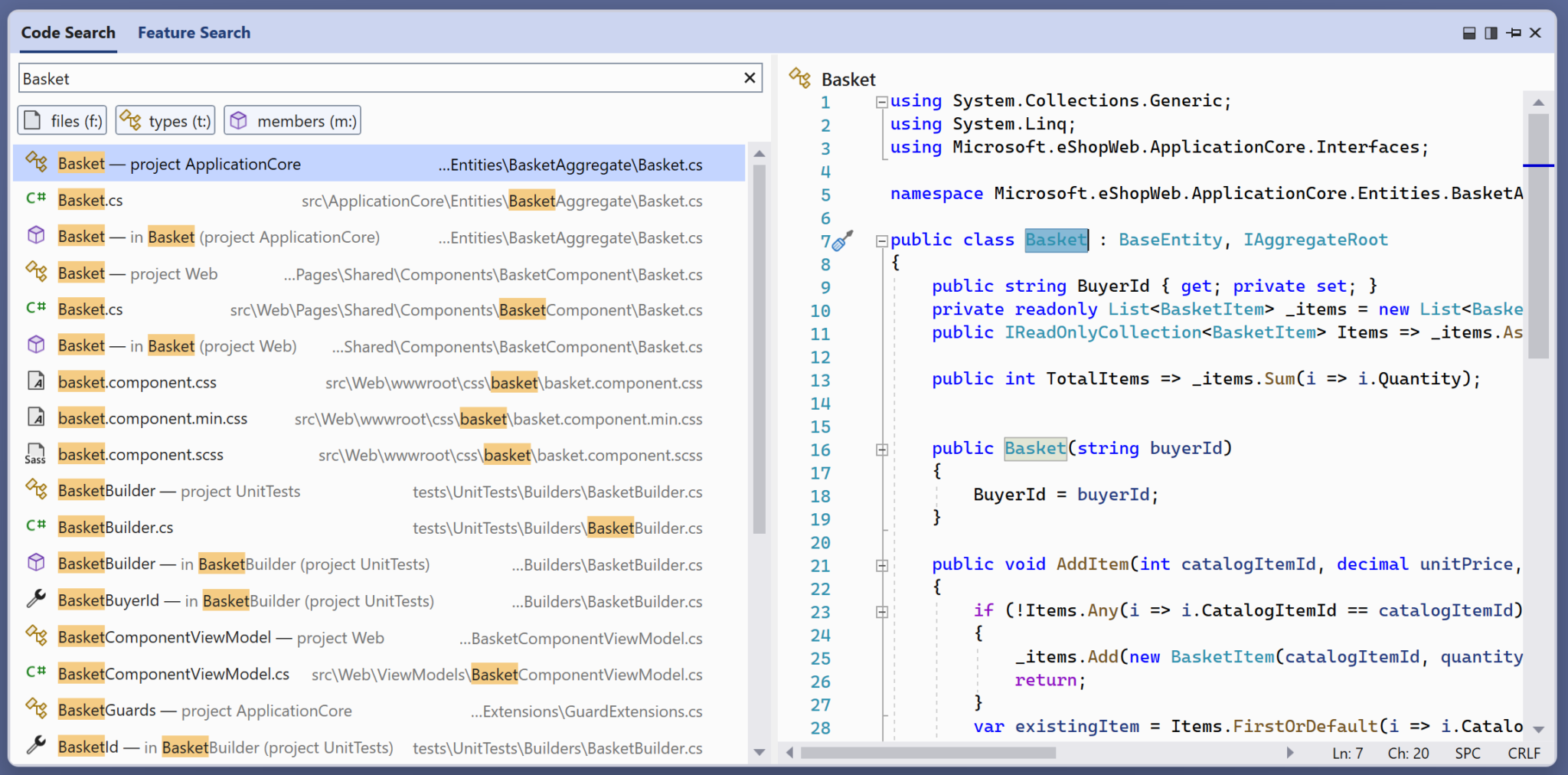Collapse the Basket class on line 7
Viewport: 1568px width, 775px height.
click(x=881, y=240)
